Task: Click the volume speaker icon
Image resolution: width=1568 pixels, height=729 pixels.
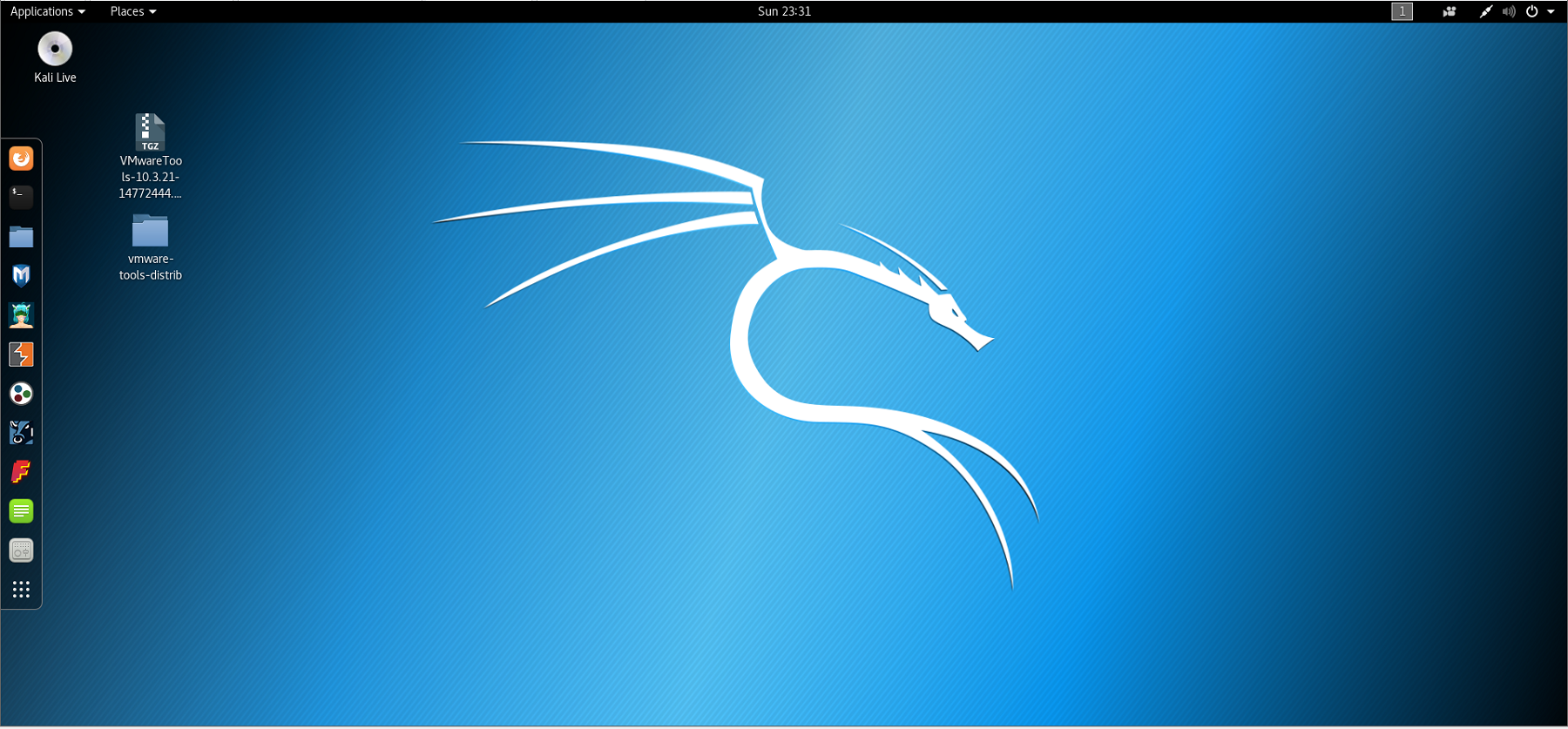Action: (1509, 11)
